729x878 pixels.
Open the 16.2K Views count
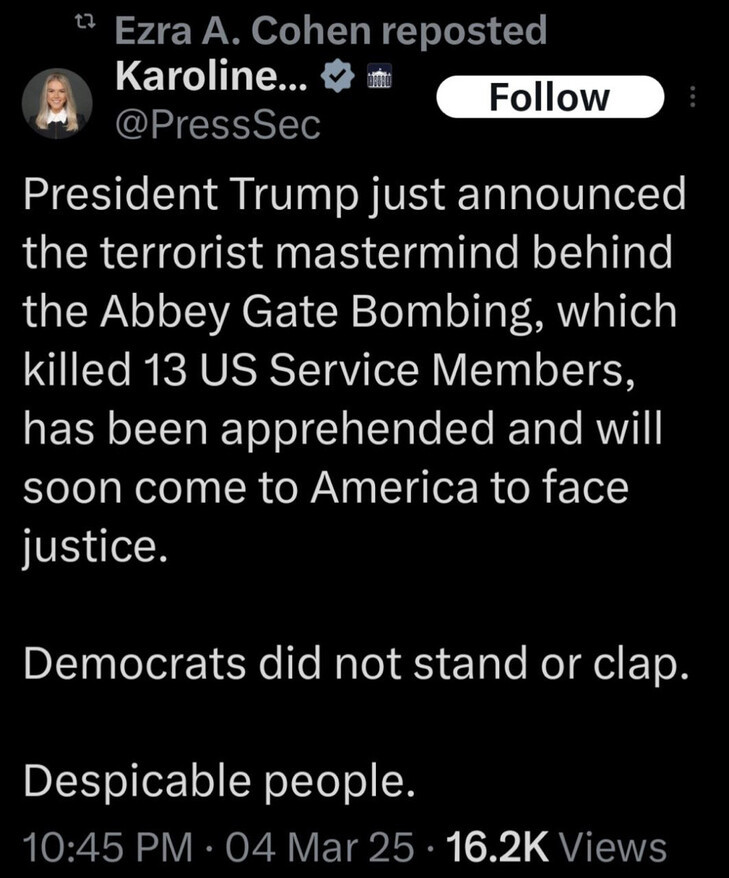(x=555, y=847)
